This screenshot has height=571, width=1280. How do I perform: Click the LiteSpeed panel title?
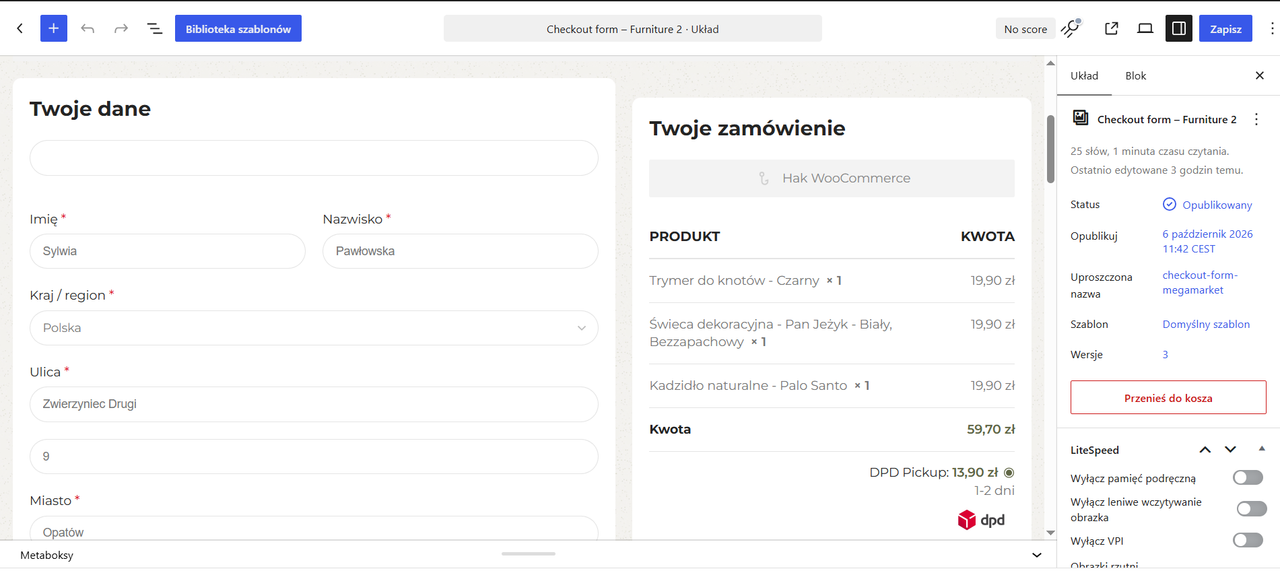point(1095,450)
